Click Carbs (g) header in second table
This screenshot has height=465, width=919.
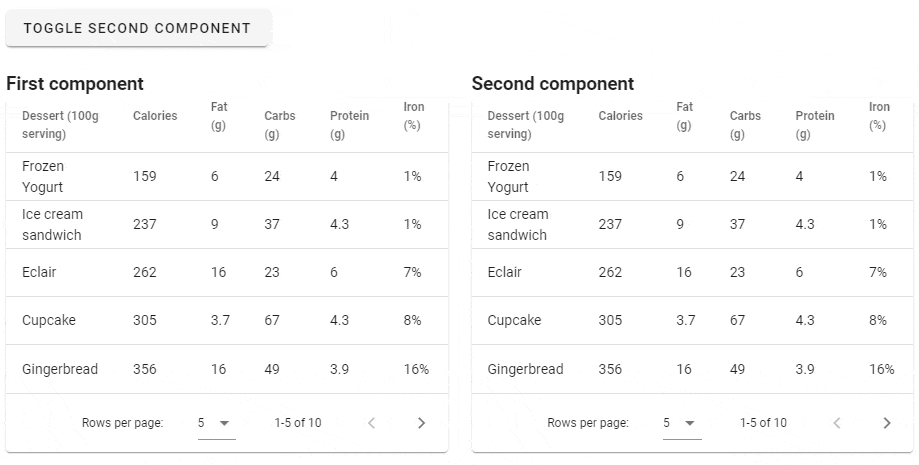click(745, 125)
